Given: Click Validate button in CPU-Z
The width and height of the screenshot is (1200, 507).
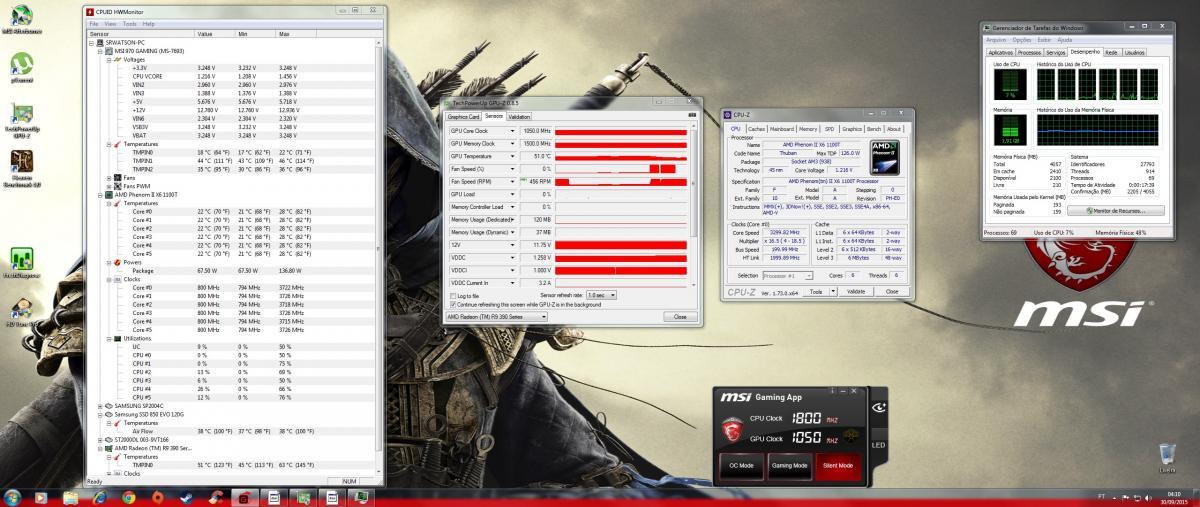Looking at the screenshot, I should point(855,291).
